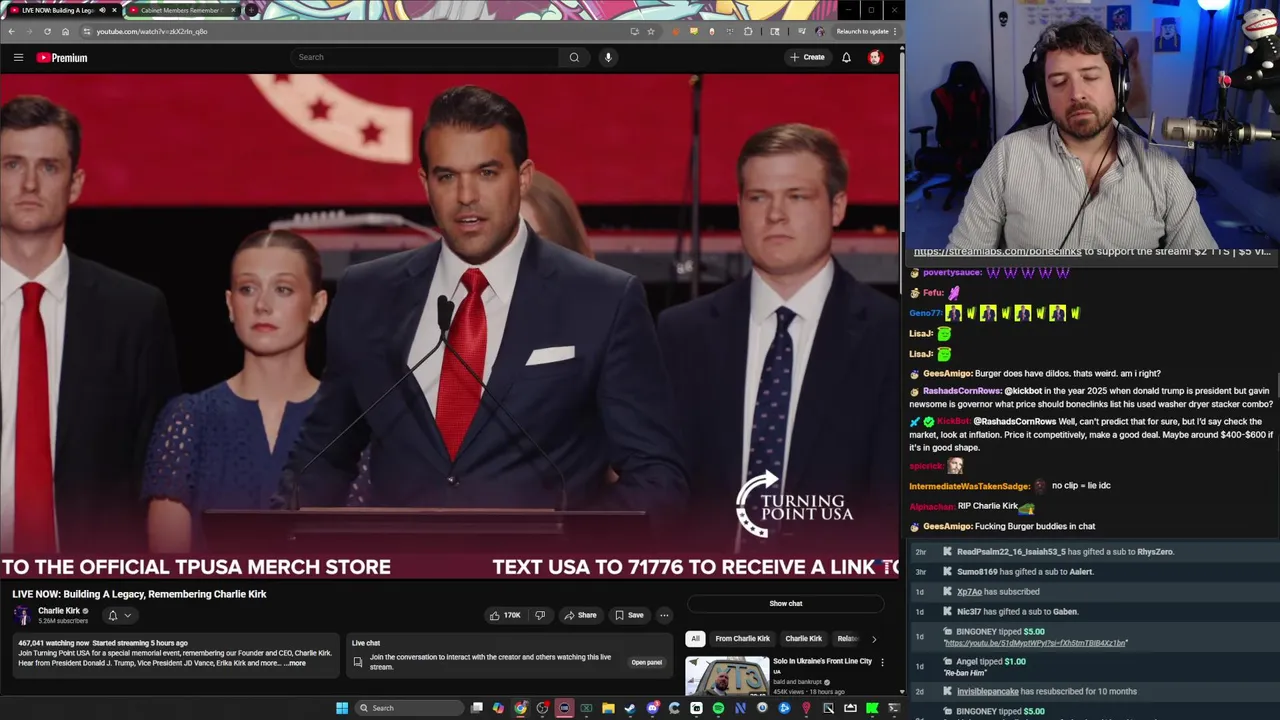Image resolution: width=1280 pixels, height=720 pixels.
Task: Open YouTube notifications bell in header
Action: (x=846, y=57)
